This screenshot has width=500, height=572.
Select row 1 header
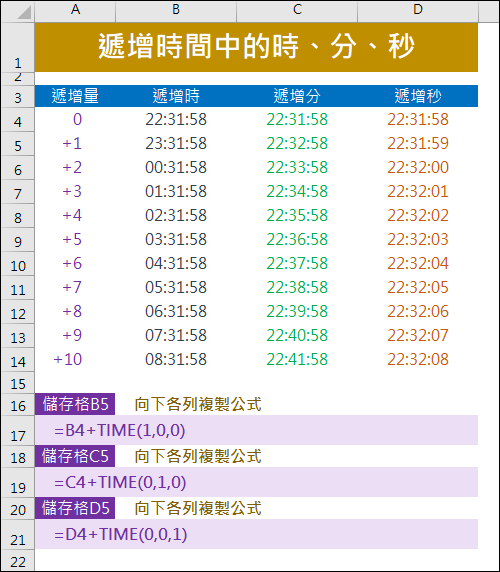[x=18, y=47]
